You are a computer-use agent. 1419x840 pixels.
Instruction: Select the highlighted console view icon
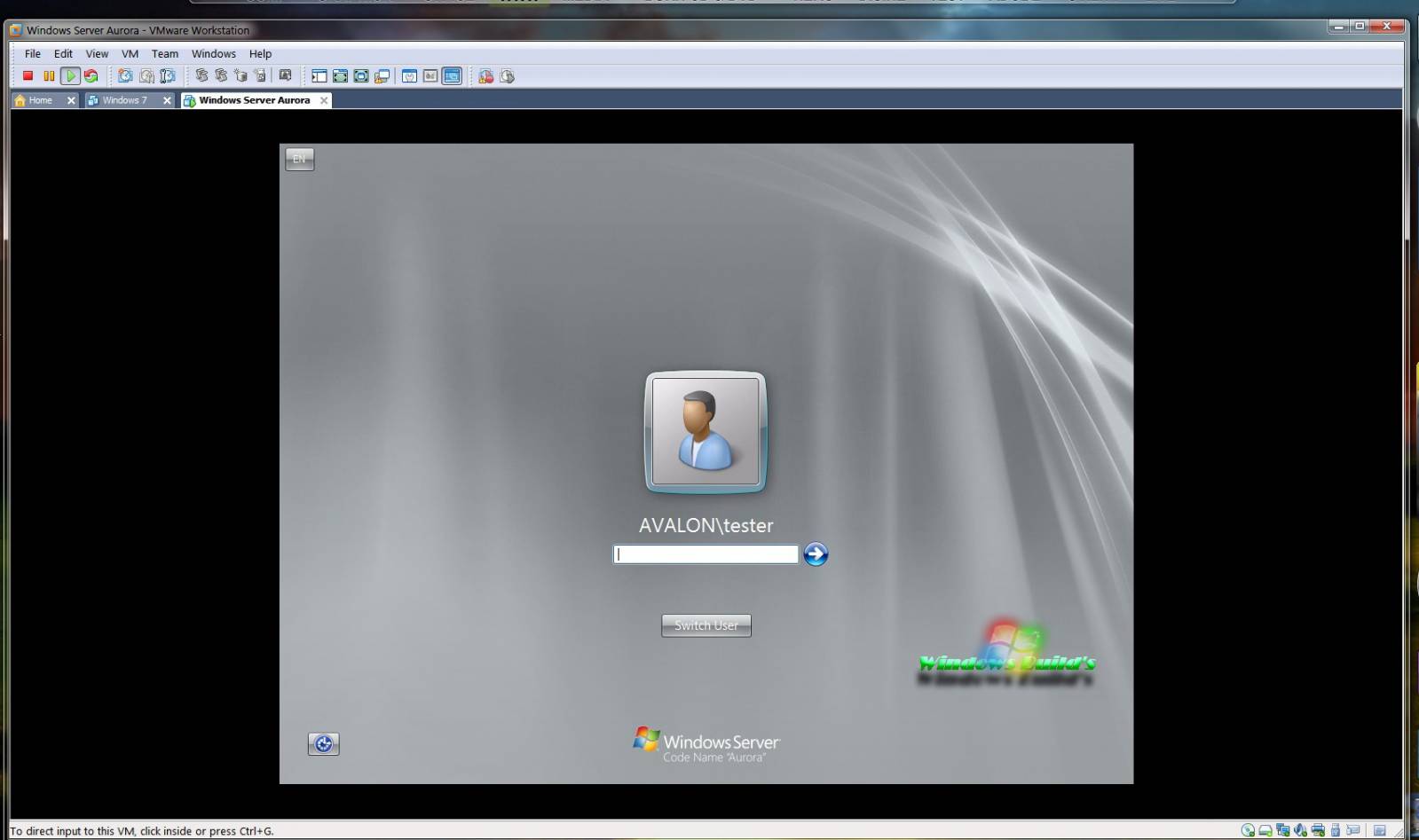coord(452,76)
